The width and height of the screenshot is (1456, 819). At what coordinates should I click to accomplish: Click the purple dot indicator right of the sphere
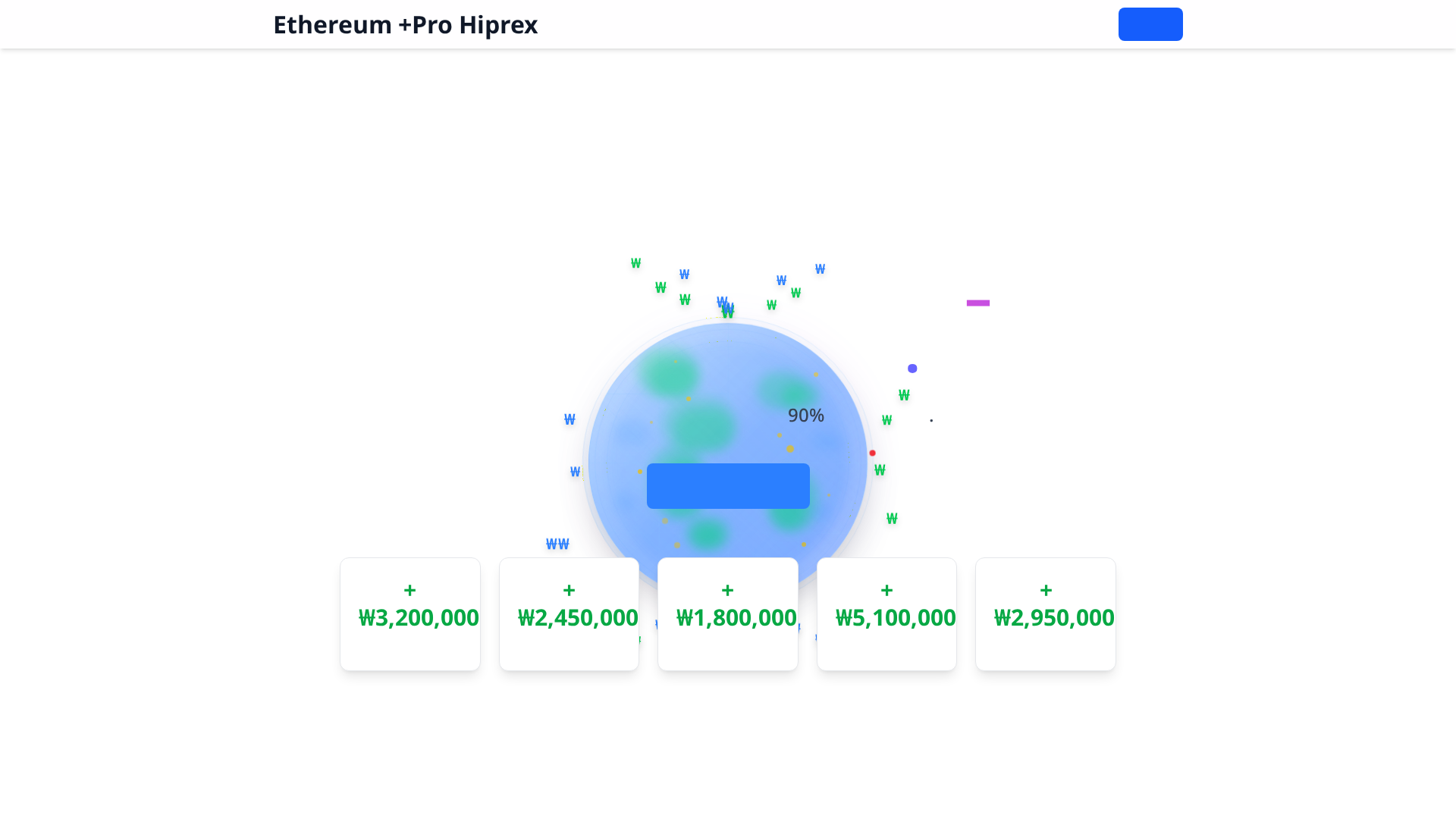tap(912, 368)
